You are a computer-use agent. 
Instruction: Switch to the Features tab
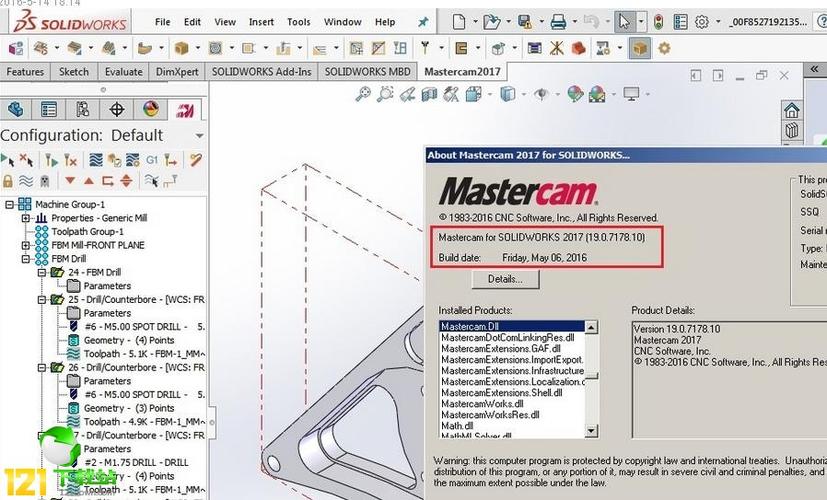point(25,72)
